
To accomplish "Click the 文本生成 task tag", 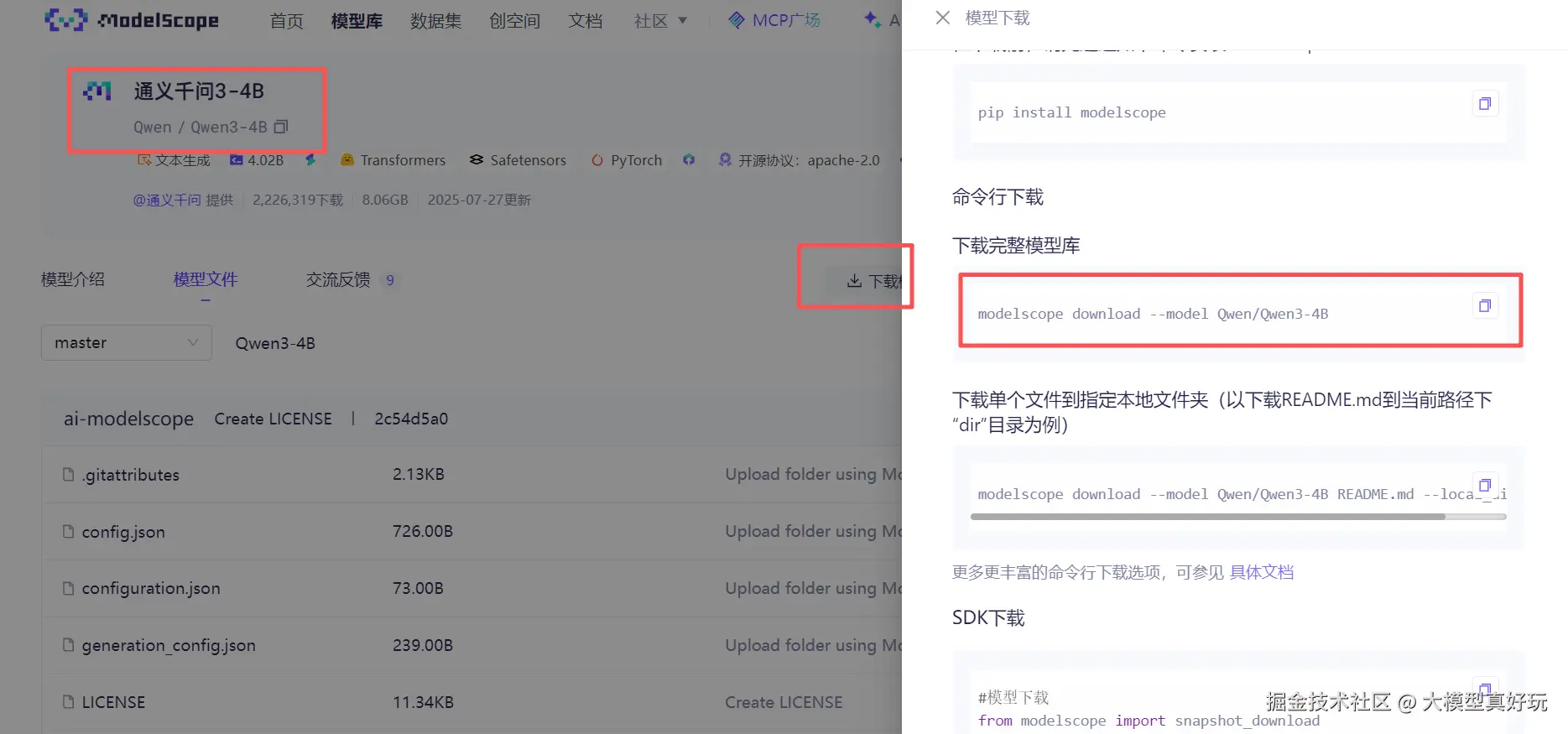I will (174, 160).
